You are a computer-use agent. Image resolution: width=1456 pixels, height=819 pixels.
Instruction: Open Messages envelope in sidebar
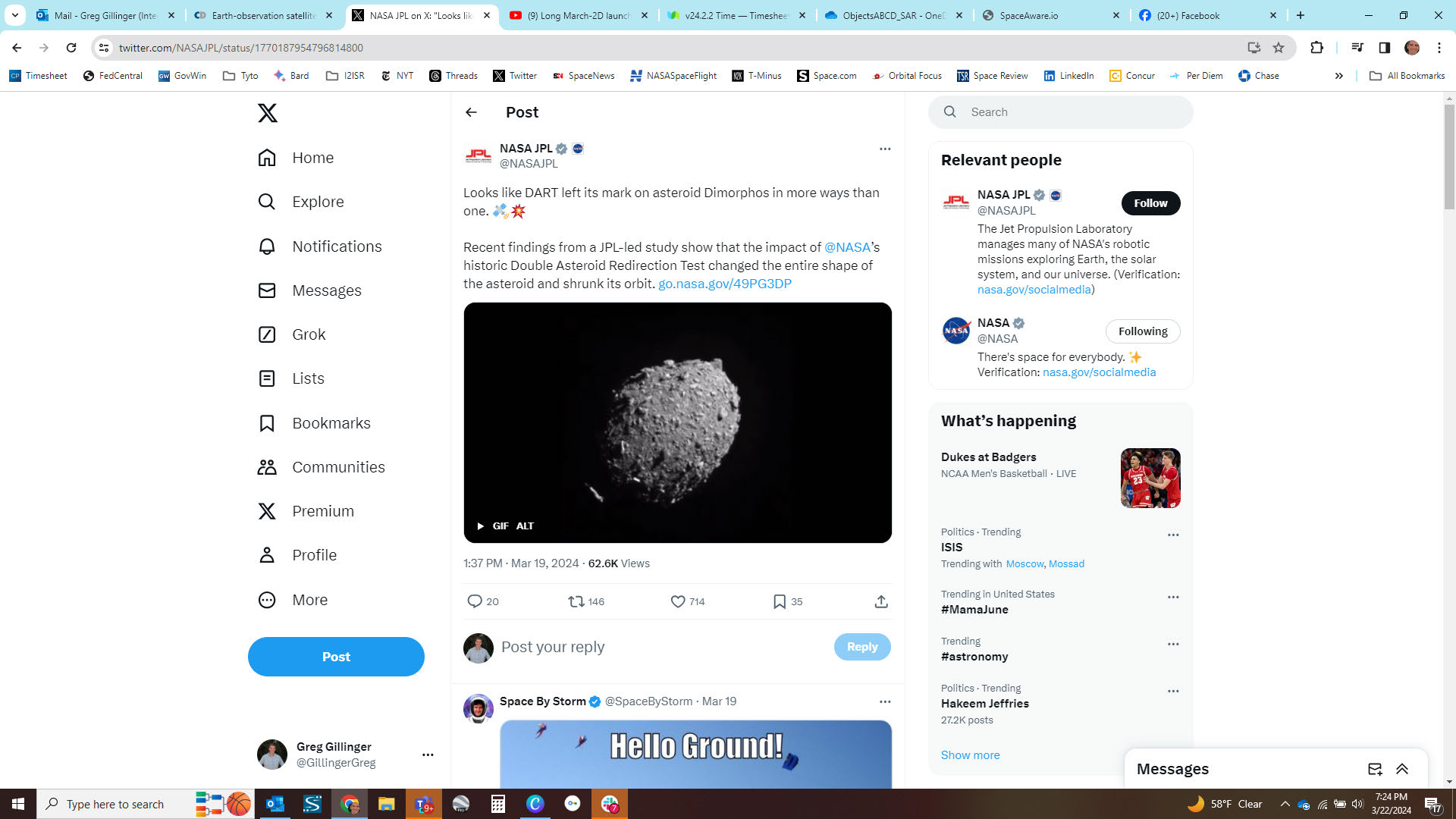tap(309, 290)
